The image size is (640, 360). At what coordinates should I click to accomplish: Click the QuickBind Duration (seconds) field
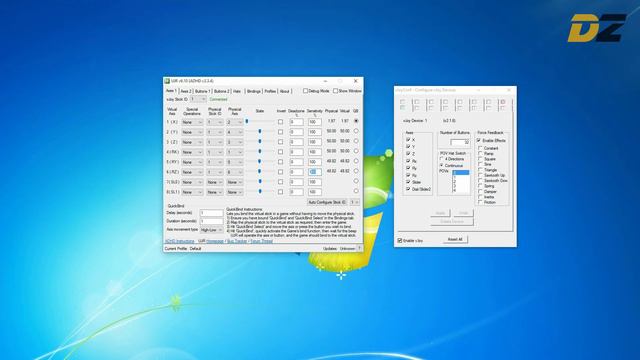click(x=211, y=221)
